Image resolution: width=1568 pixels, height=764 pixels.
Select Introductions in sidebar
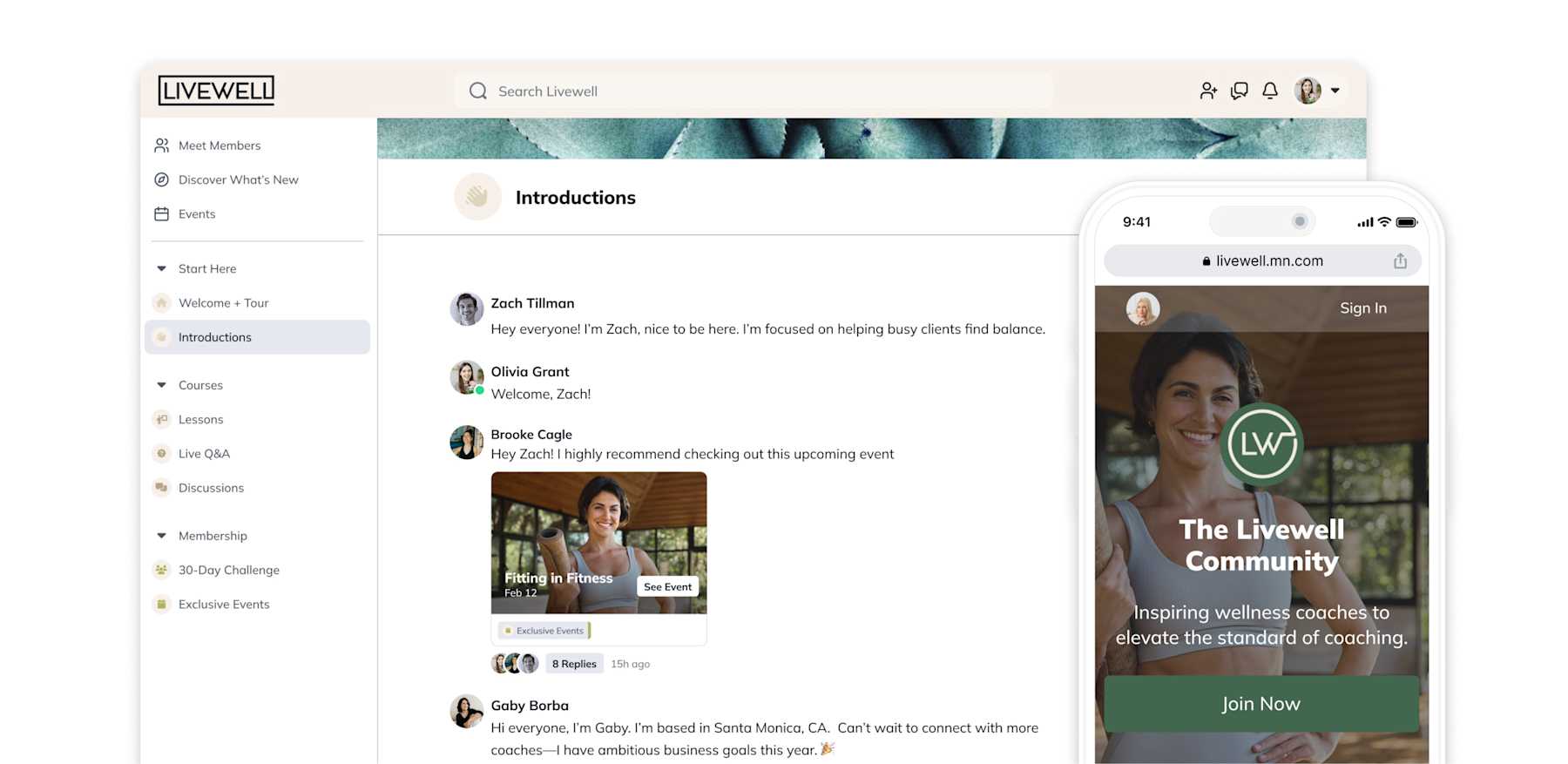(x=257, y=337)
